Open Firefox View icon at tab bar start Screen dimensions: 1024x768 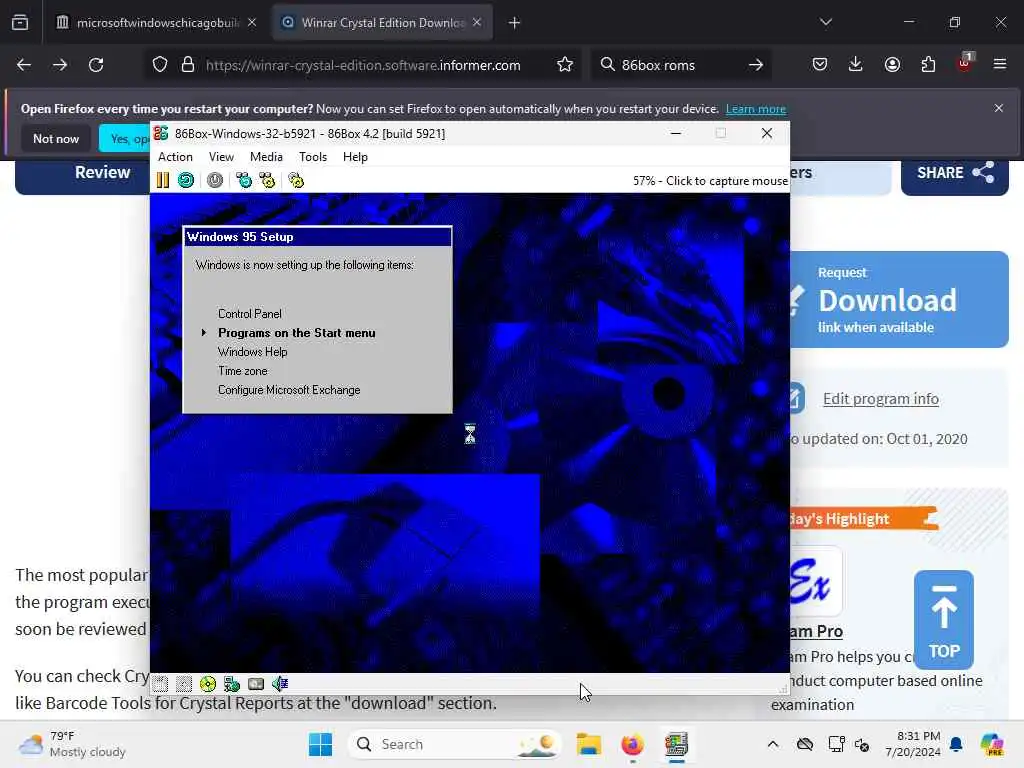[20, 22]
